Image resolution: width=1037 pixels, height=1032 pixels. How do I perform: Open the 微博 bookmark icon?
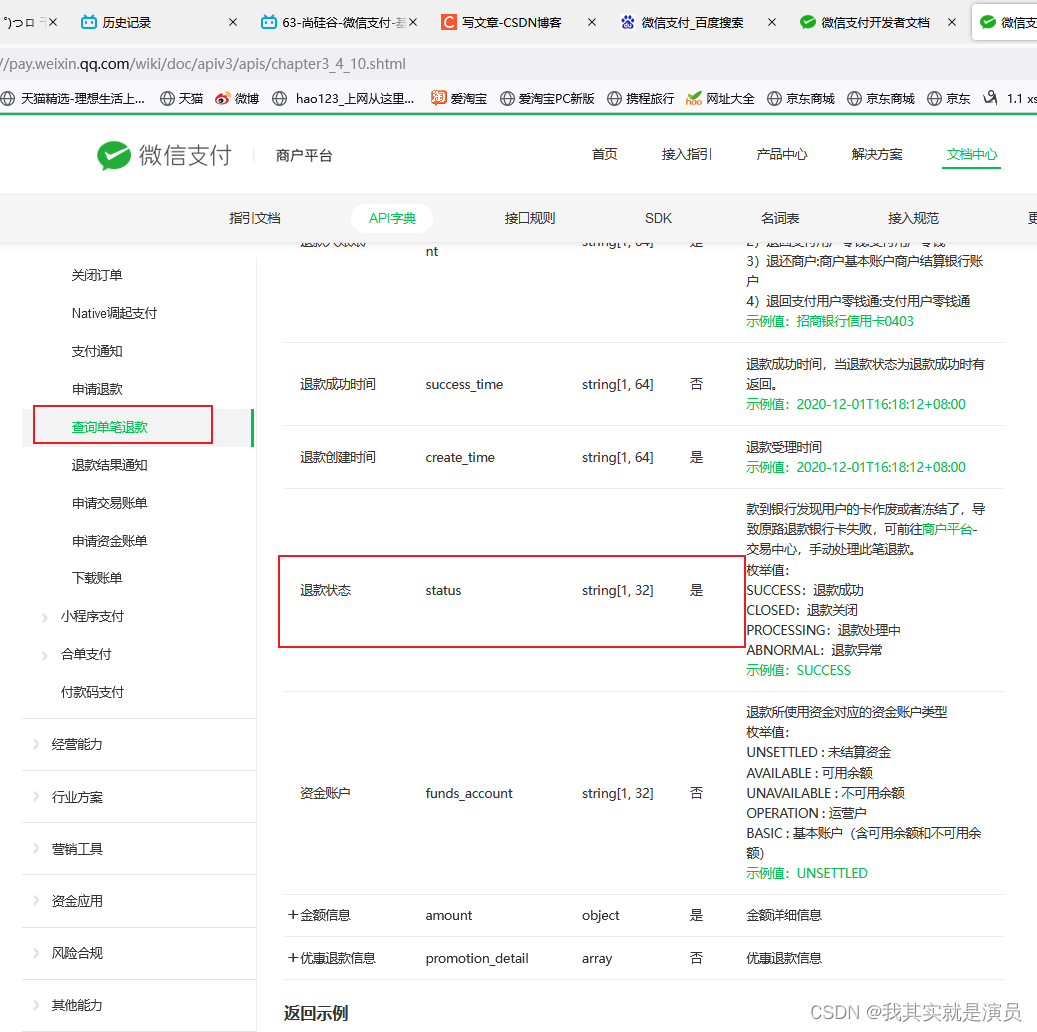click(223, 99)
